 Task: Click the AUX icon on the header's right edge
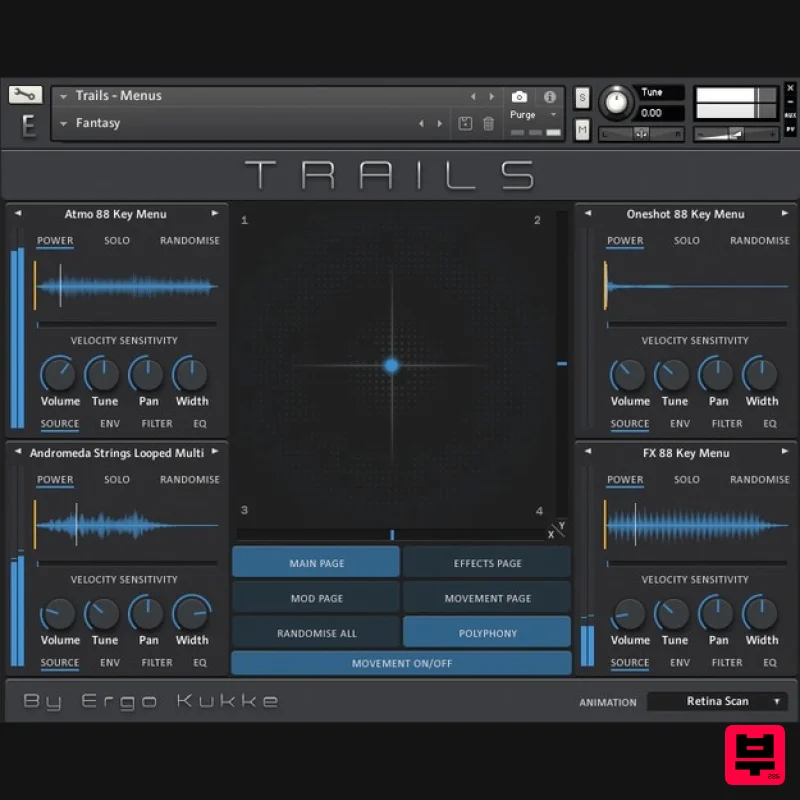click(790, 116)
